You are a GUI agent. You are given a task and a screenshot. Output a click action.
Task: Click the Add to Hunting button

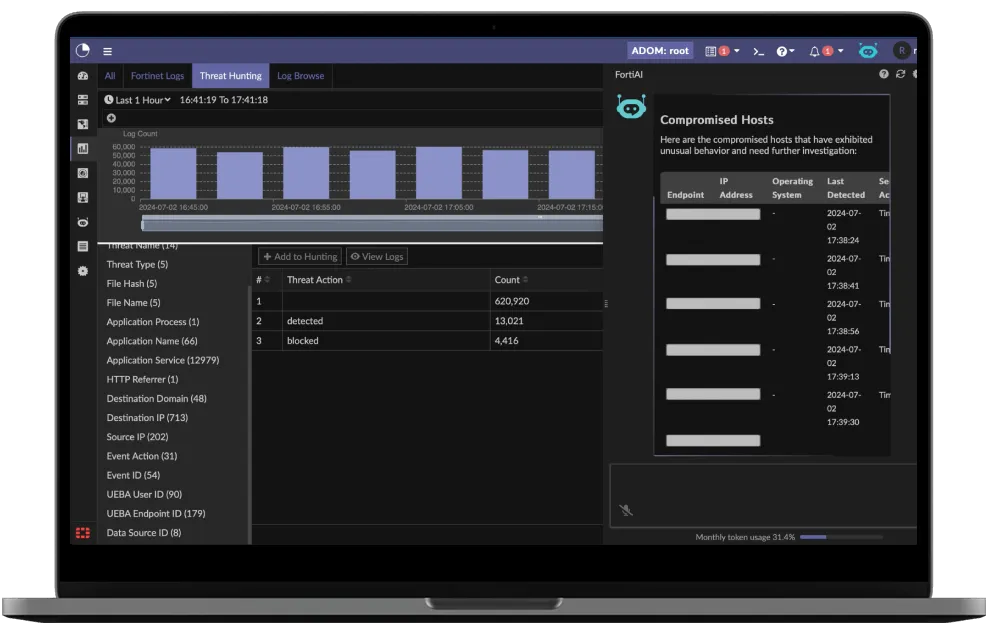300,257
